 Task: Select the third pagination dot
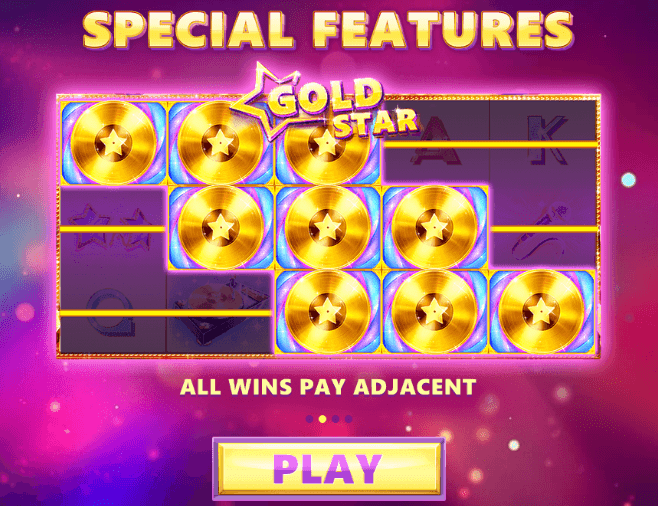point(335,419)
